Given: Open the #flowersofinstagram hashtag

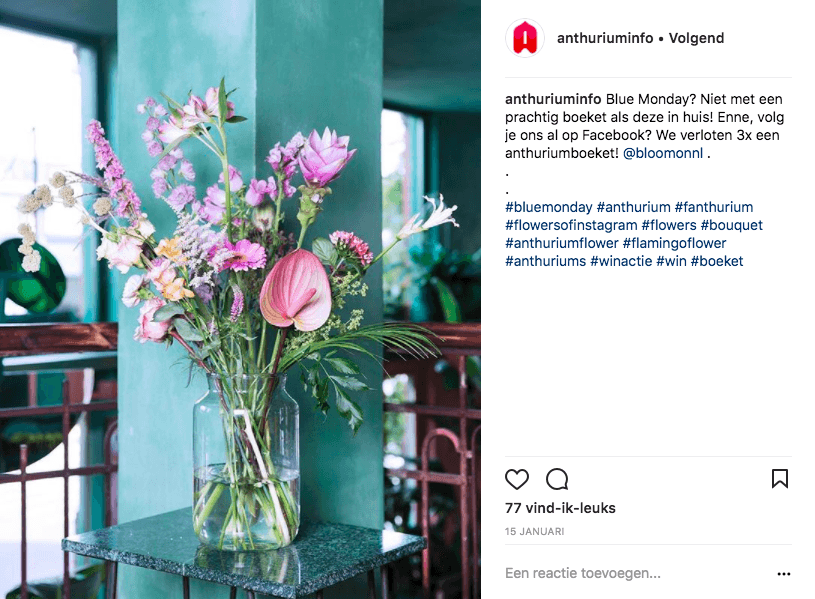Looking at the screenshot, I should 571,225.
